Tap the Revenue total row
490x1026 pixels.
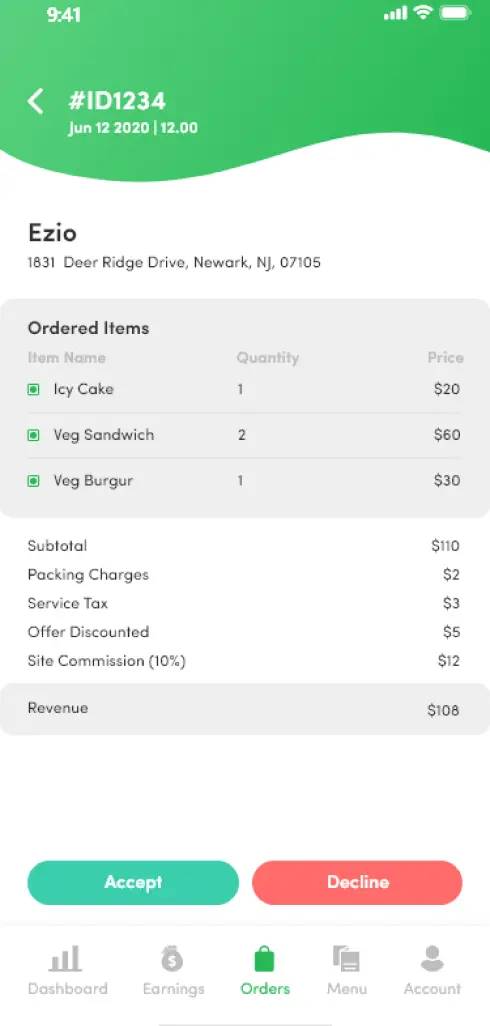(x=245, y=709)
